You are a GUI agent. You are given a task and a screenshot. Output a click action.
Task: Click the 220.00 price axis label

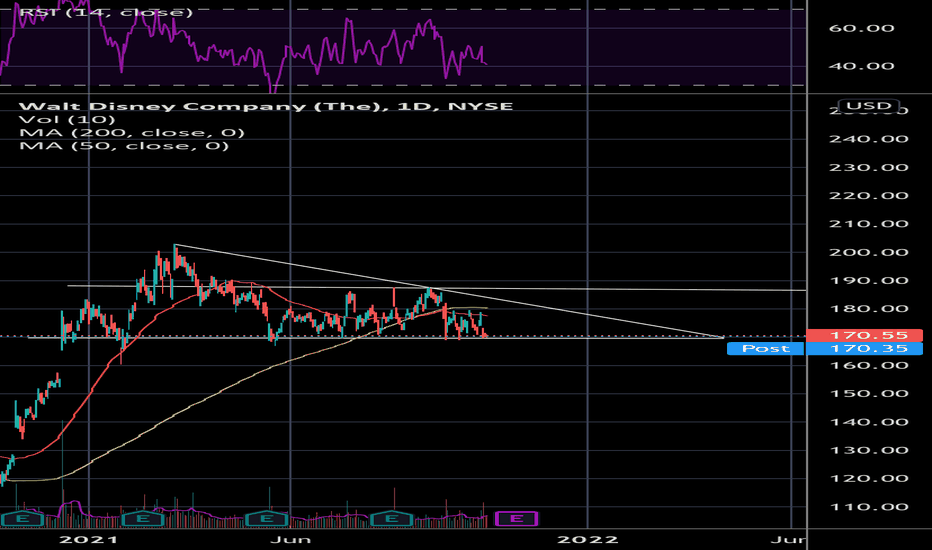coord(868,196)
